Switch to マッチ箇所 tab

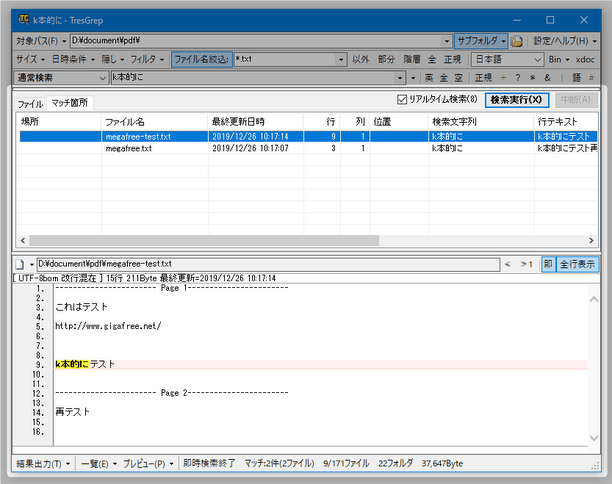click(69, 103)
